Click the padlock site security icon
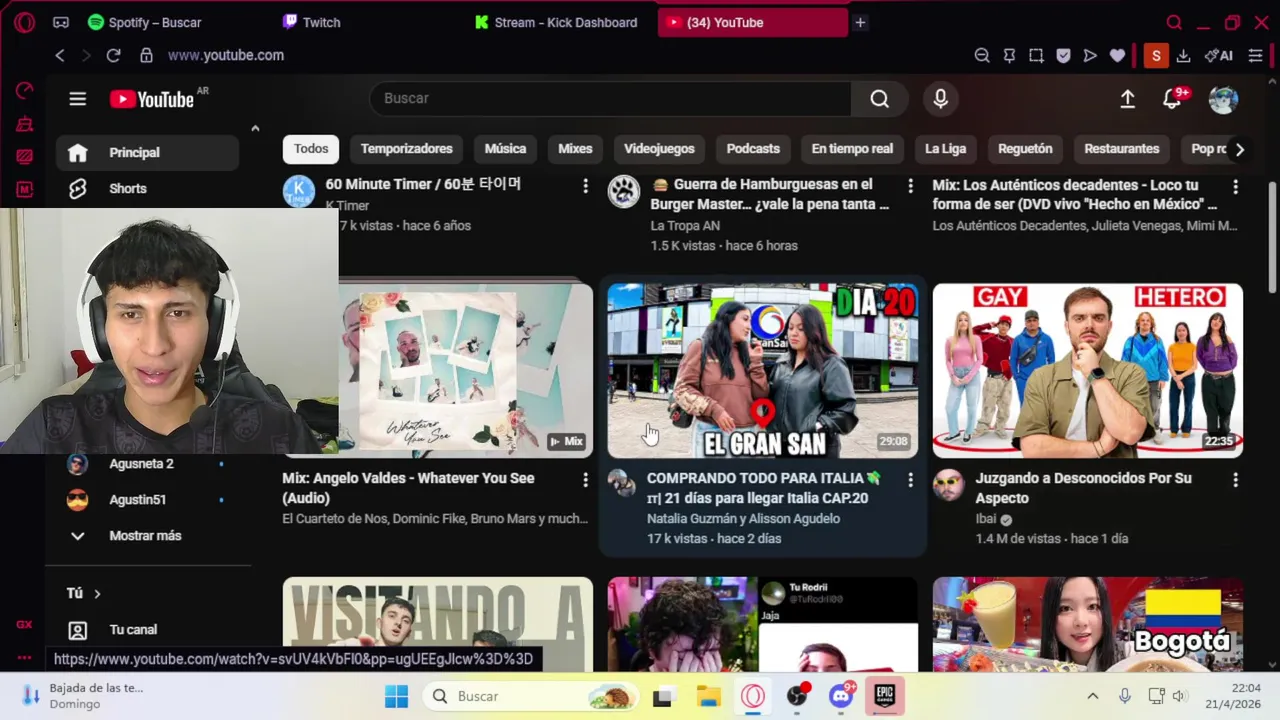This screenshot has height=720, width=1280. (x=146, y=56)
